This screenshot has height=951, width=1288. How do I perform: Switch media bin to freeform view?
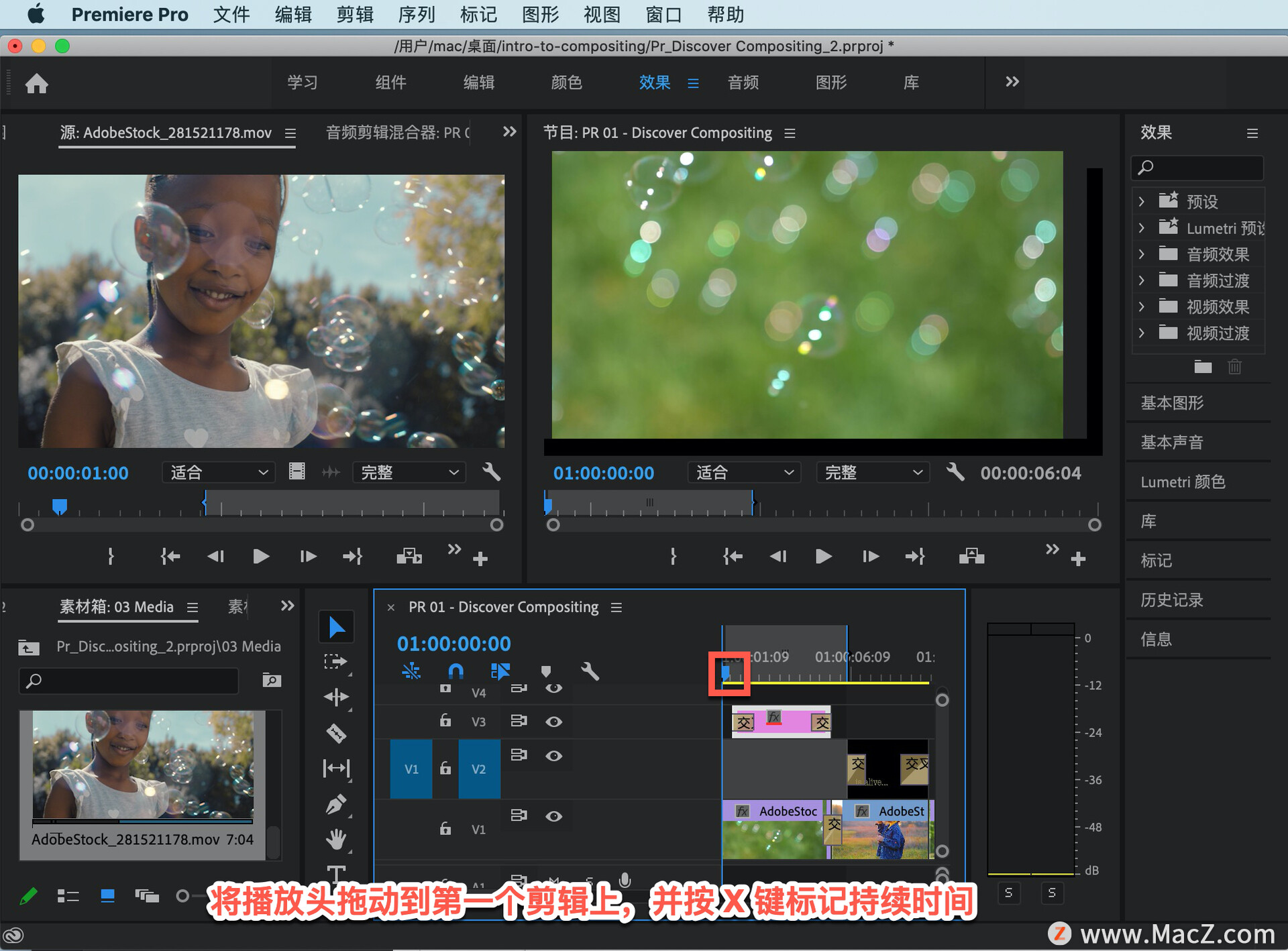click(147, 896)
